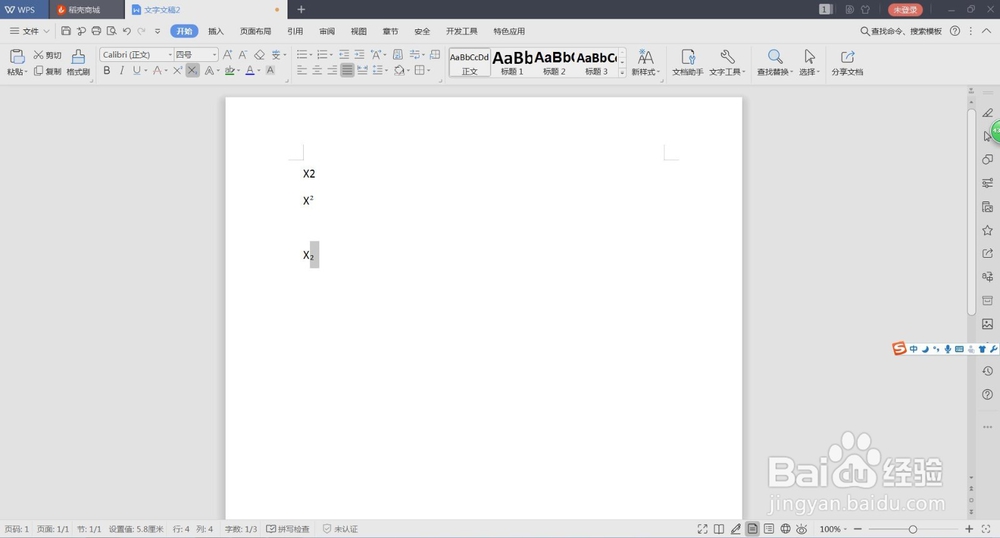
Task: Apply the Heading 2 (标题 2) style
Action: [554, 62]
